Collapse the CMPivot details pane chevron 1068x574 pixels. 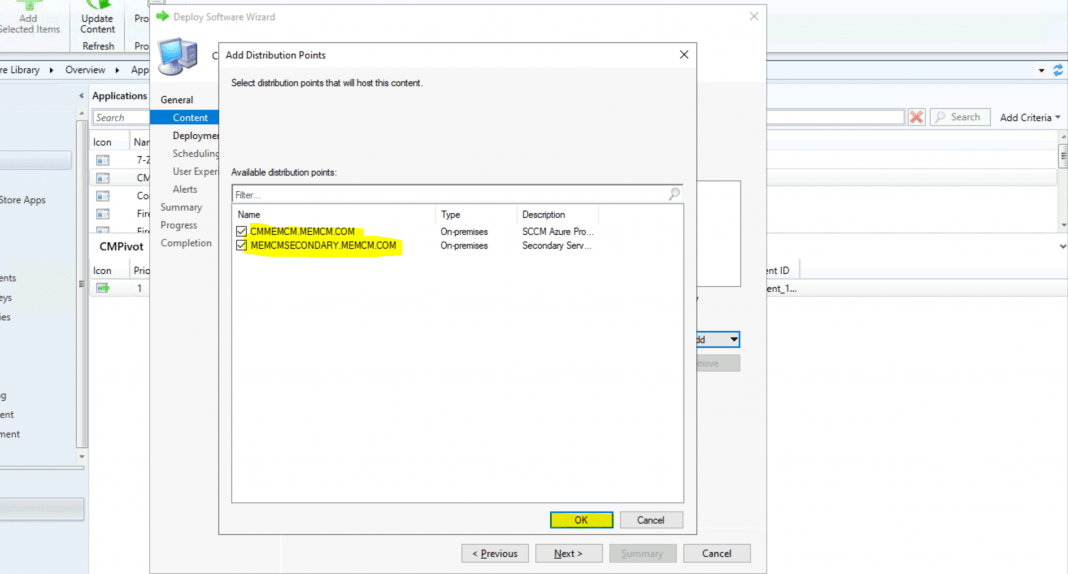1061,244
